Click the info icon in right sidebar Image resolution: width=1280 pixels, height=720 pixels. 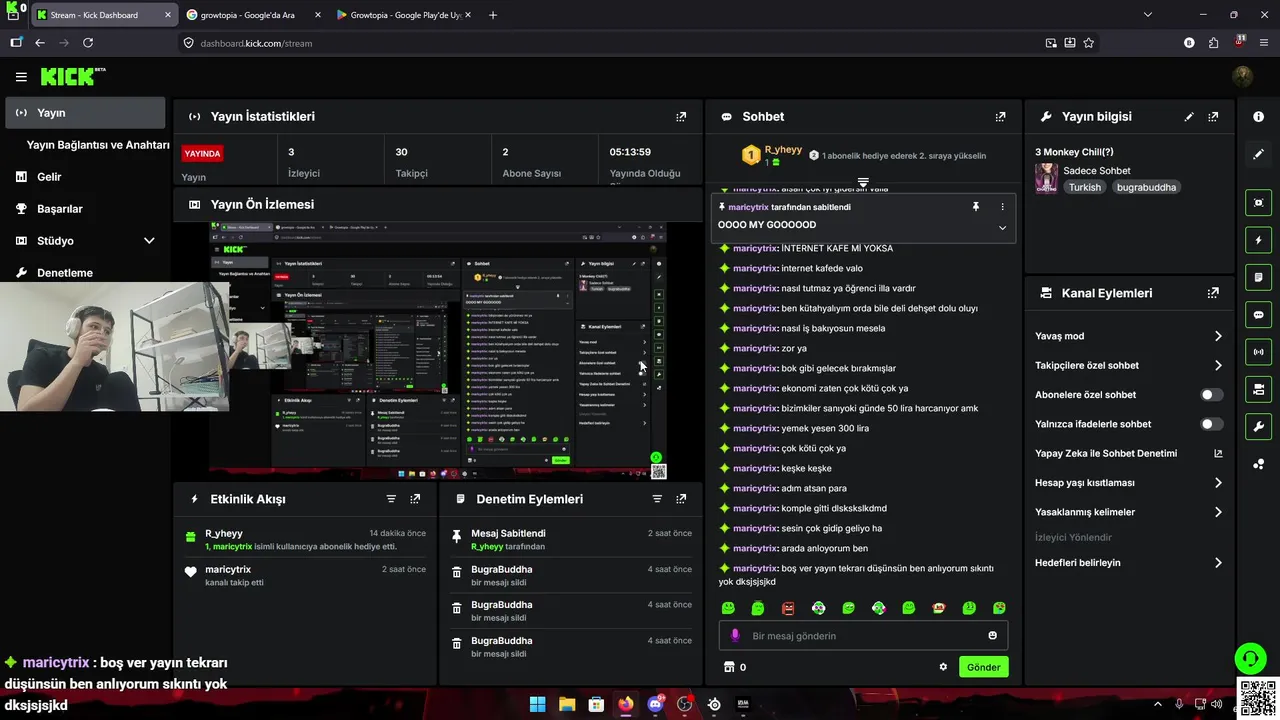(x=1258, y=117)
